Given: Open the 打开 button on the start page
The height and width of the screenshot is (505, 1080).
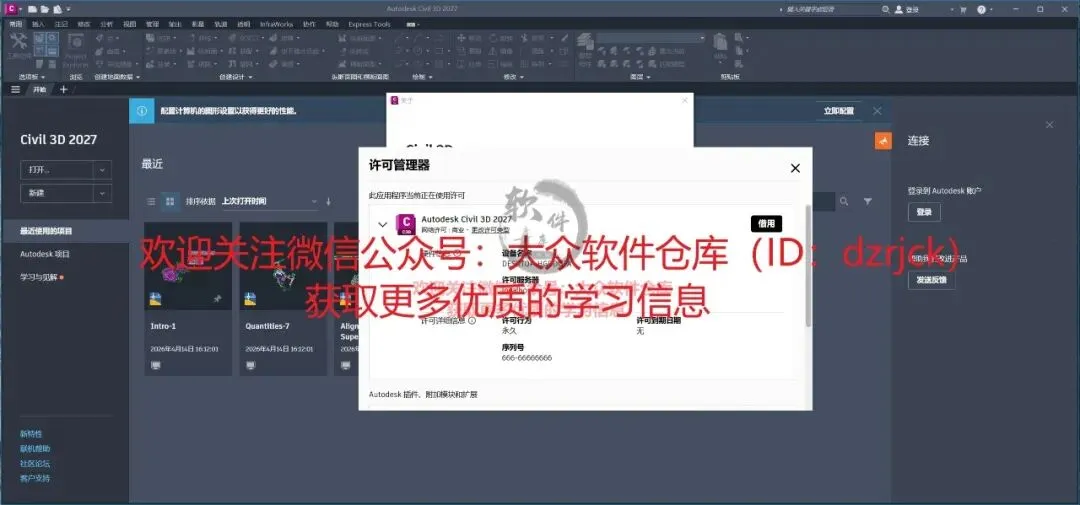Looking at the screenshot, I should pyautogui.click(x=56, y=169).
